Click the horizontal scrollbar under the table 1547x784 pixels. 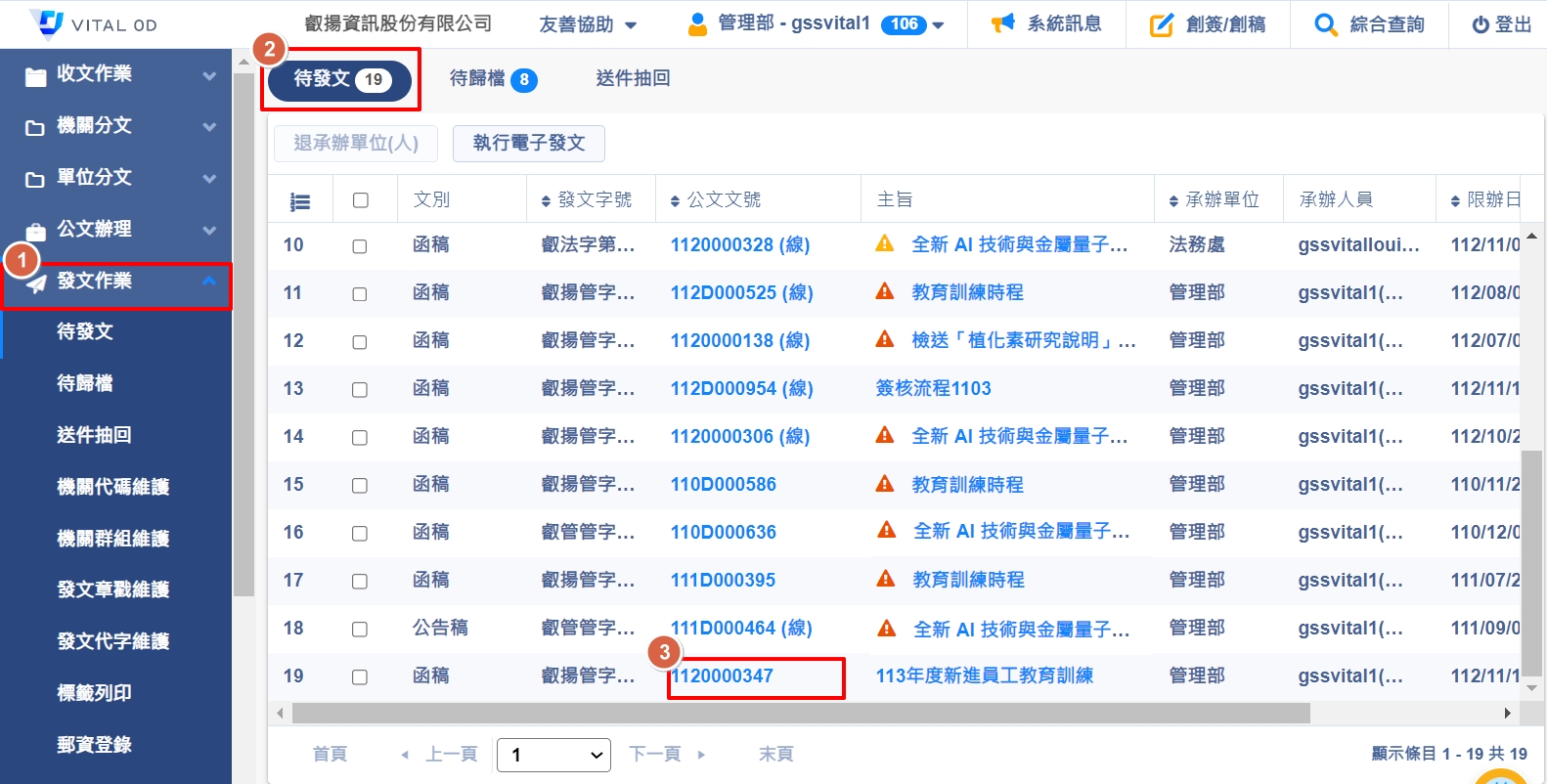tap(800, 714)
